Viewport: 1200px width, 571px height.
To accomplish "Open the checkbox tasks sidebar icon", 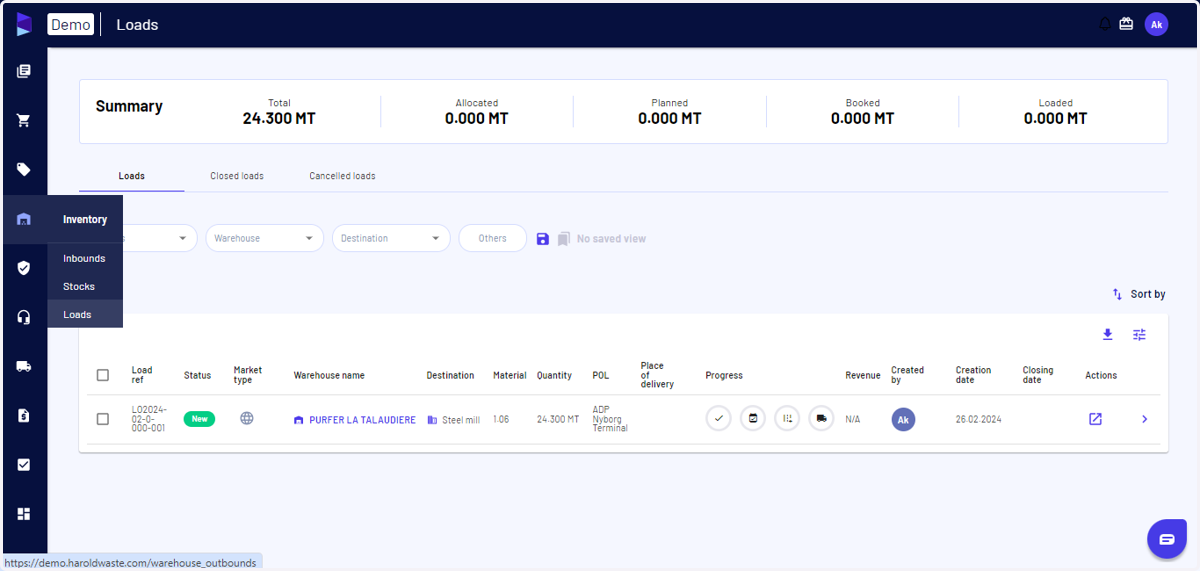I will click(x=24, y=464).
